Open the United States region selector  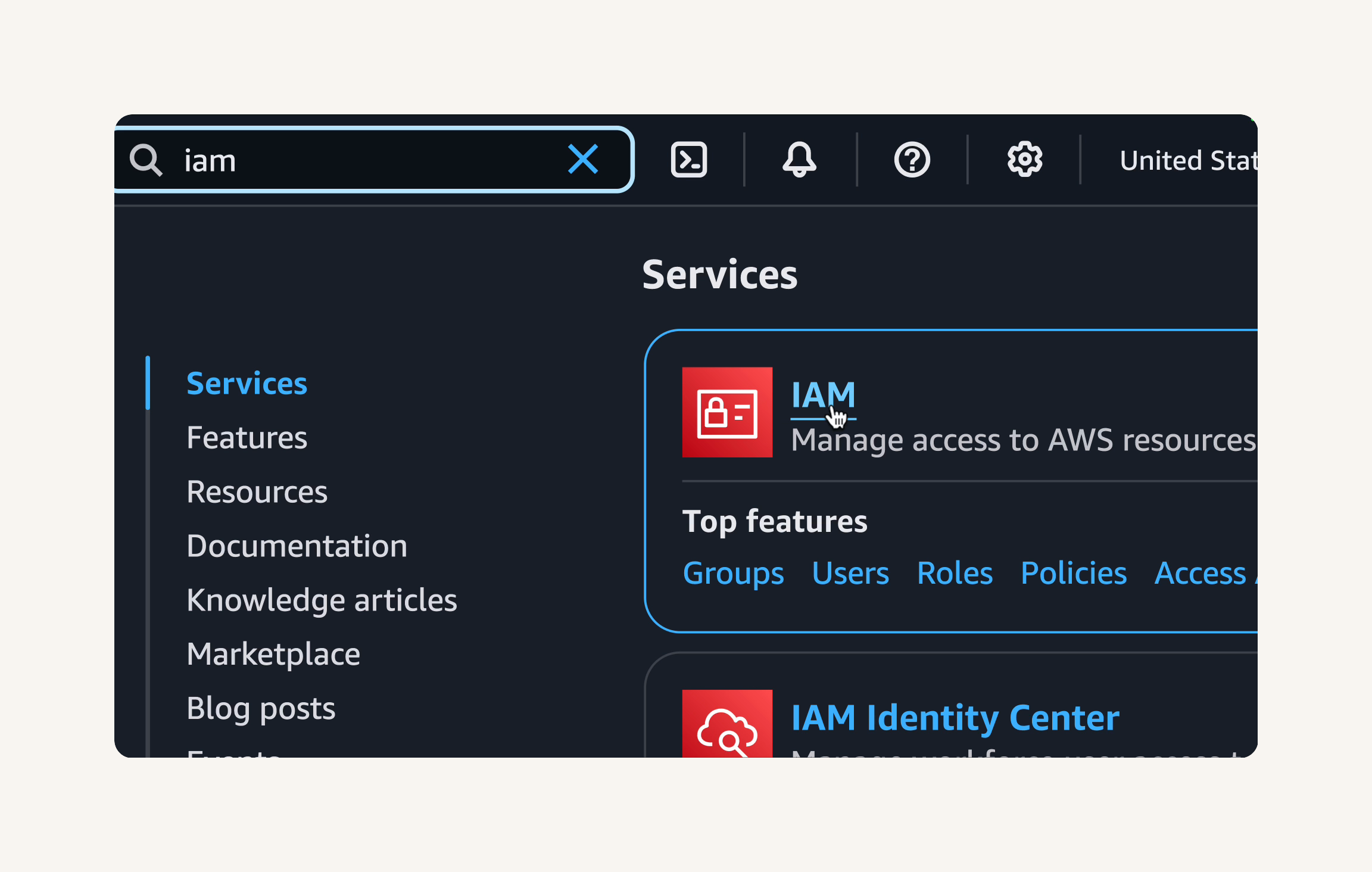click(1189, 160)
